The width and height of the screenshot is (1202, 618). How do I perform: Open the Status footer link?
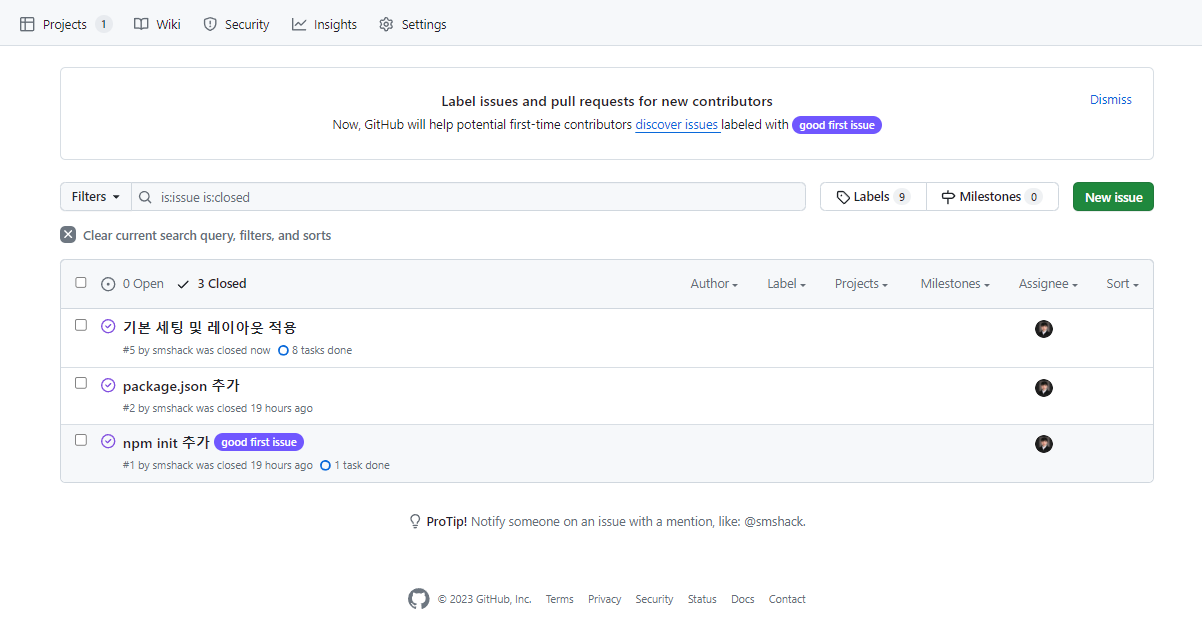click(702, 600)
